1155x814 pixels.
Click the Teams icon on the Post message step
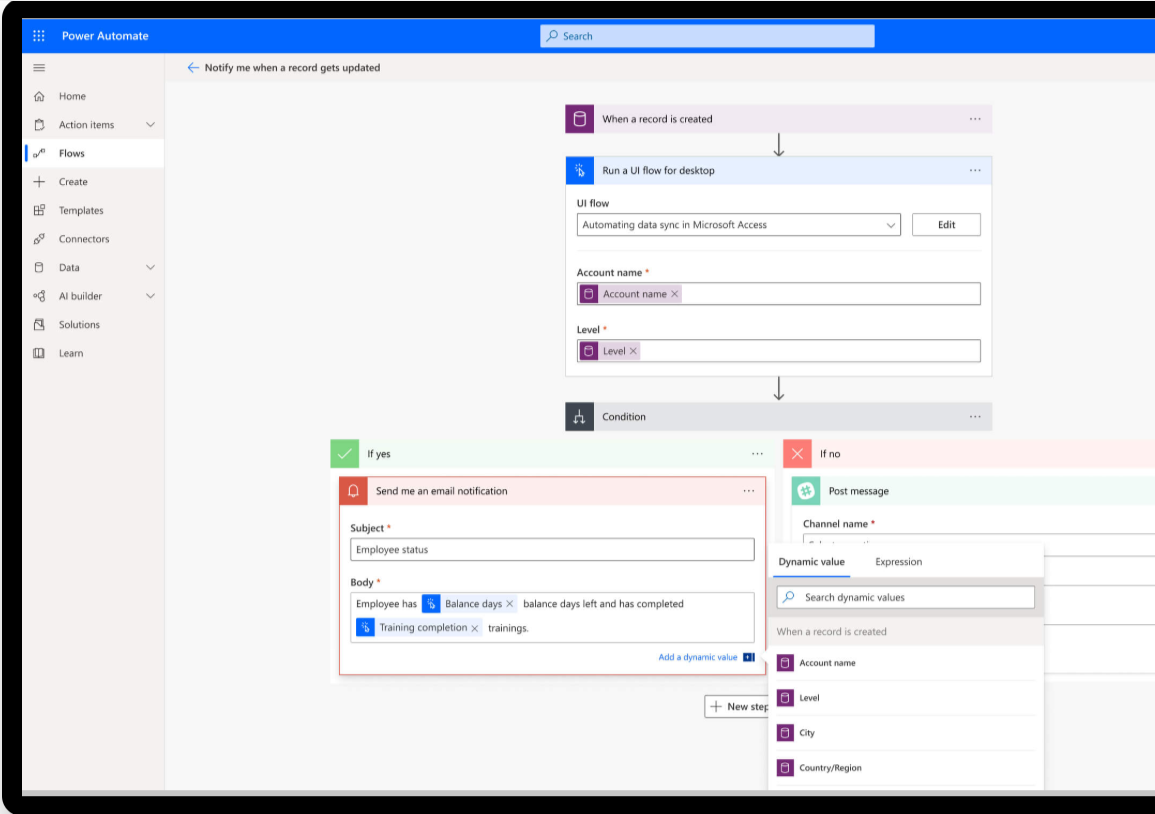804,491
